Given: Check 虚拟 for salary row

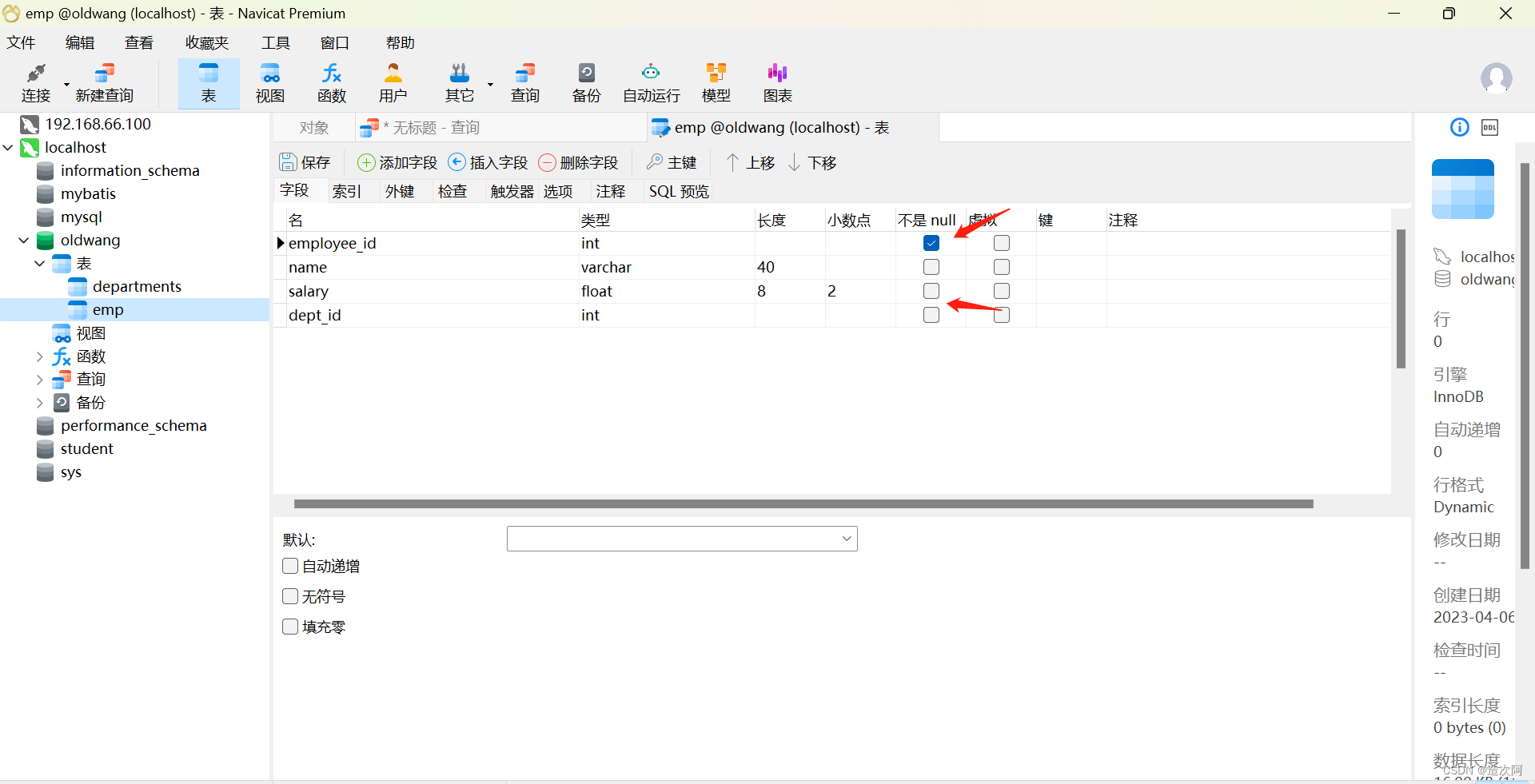Looking at the screenshot, I should pos(1002,291).
